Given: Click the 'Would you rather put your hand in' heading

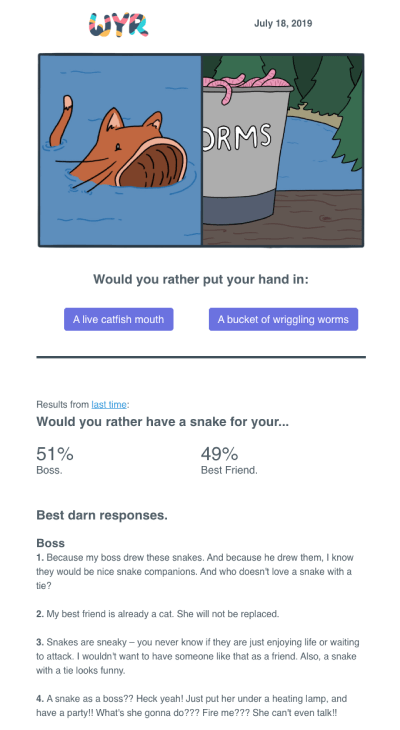Looking at the screenshot, I should [x=201, y=280].
